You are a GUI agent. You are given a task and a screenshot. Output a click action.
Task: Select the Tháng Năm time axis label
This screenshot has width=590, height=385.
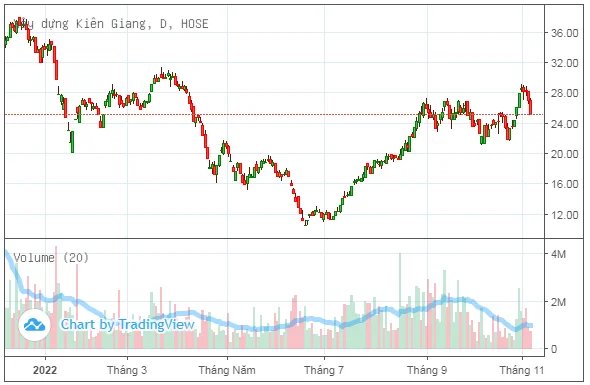[x=227, y=370]
